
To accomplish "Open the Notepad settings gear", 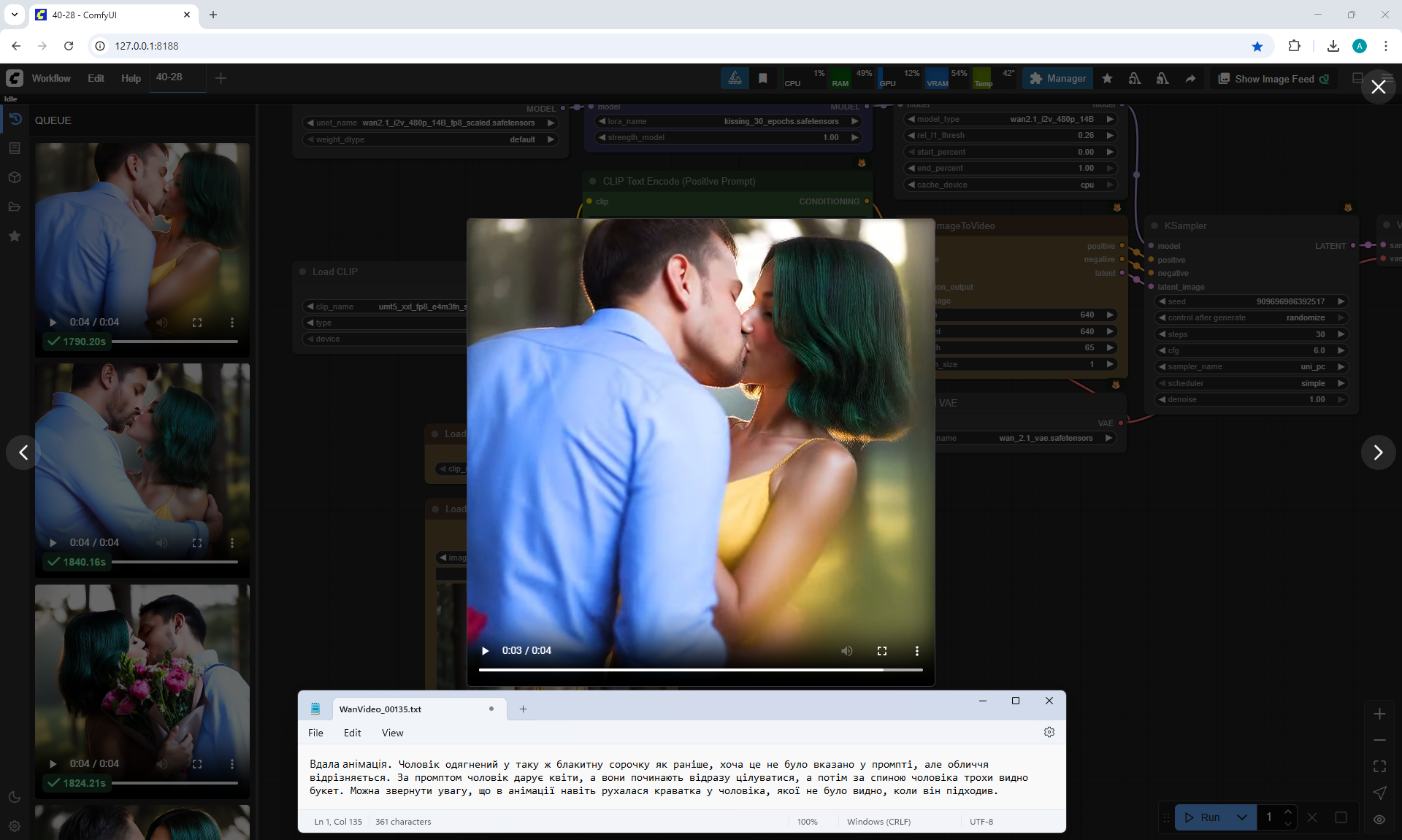I will click(1049, 732).
